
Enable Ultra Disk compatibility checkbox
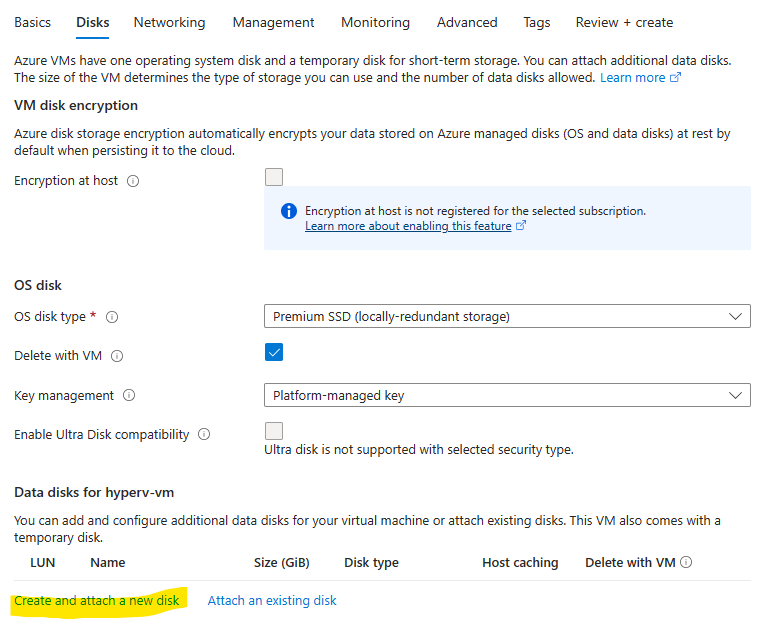coord(274,431)
